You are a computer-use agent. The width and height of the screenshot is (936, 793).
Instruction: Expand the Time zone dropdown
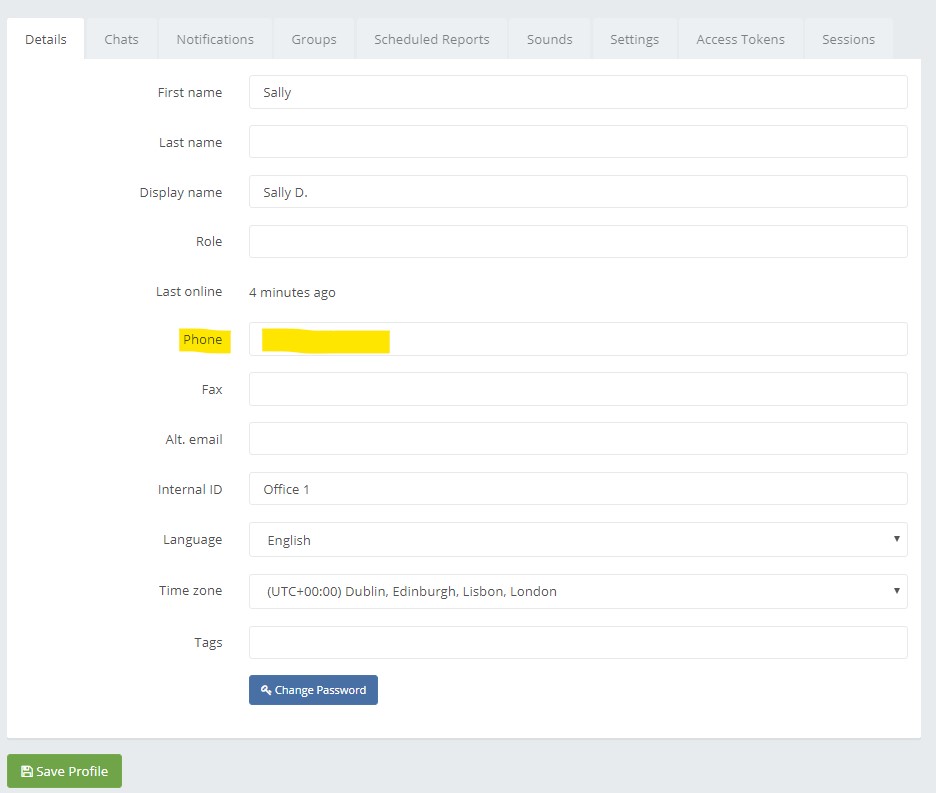point(577,591)
